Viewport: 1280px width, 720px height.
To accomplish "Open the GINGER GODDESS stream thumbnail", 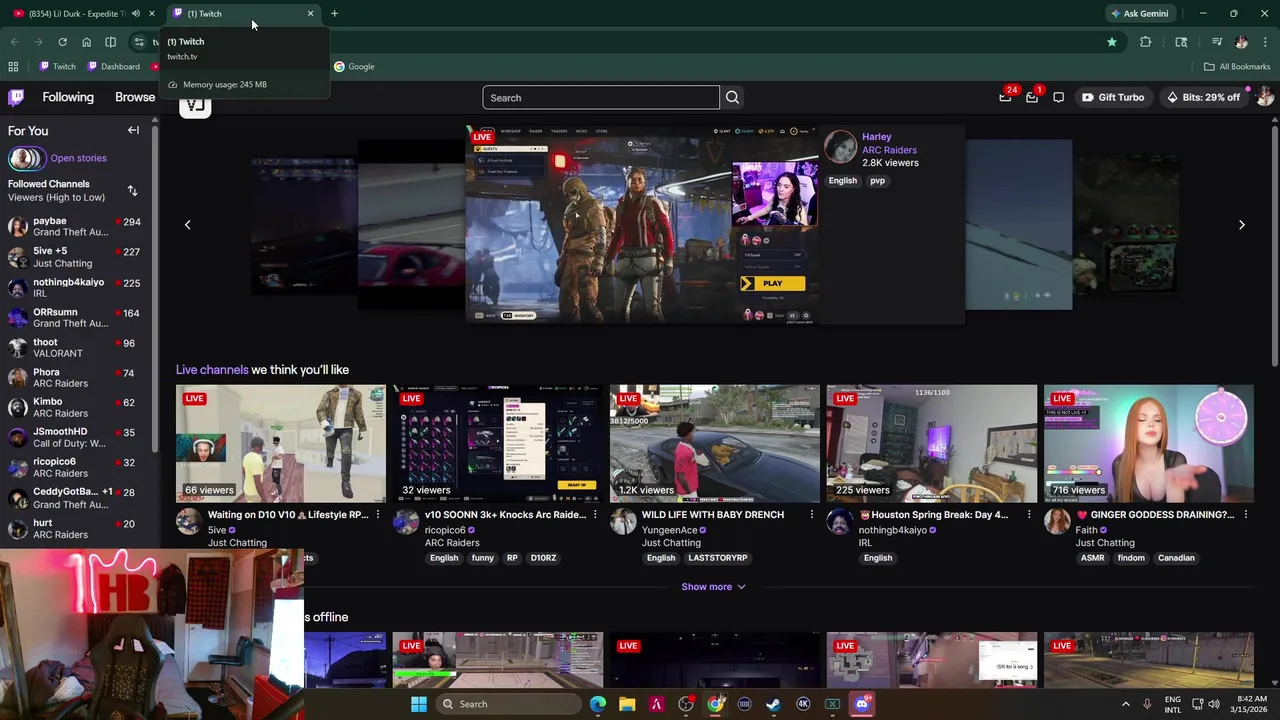I will pos(1148,443).
